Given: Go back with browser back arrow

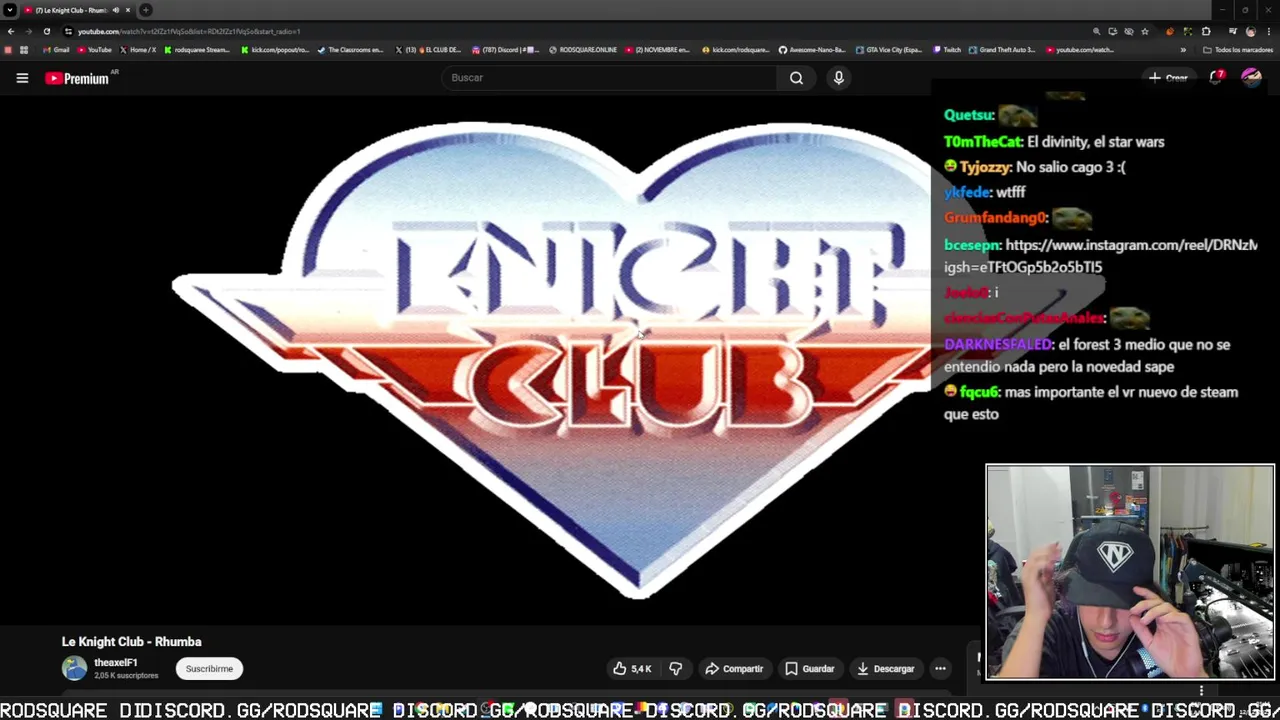Looking at the screenshot, I should (x=10, y=31).
